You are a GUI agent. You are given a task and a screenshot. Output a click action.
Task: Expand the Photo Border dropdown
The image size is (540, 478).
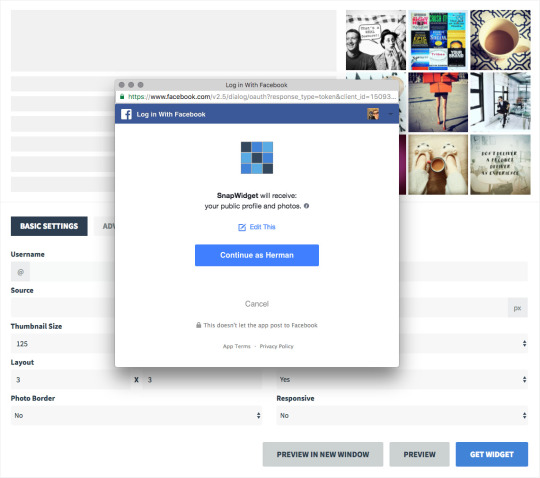[x=136, y=416]
